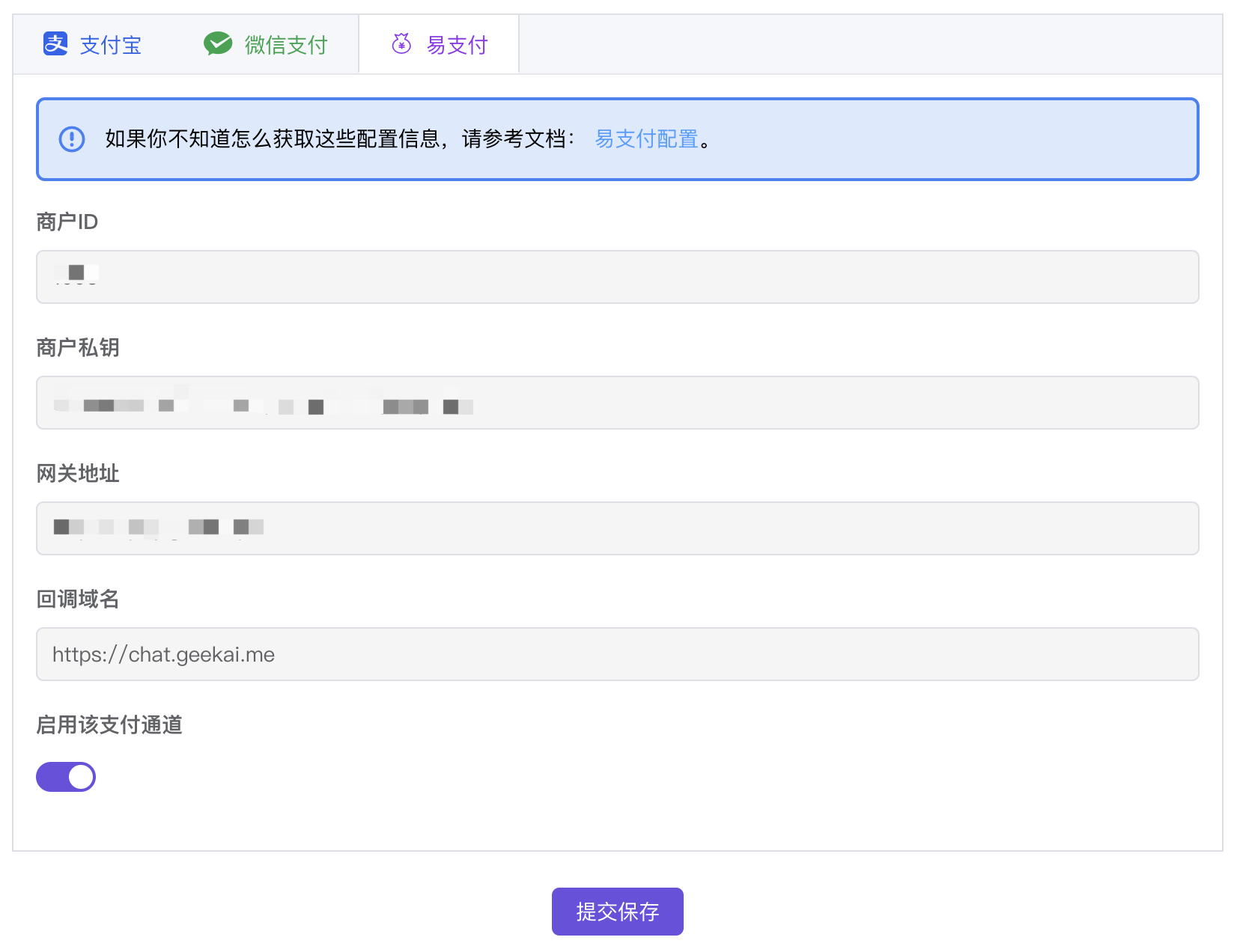Click the info exclamation icon in notice

pos(72,139)
